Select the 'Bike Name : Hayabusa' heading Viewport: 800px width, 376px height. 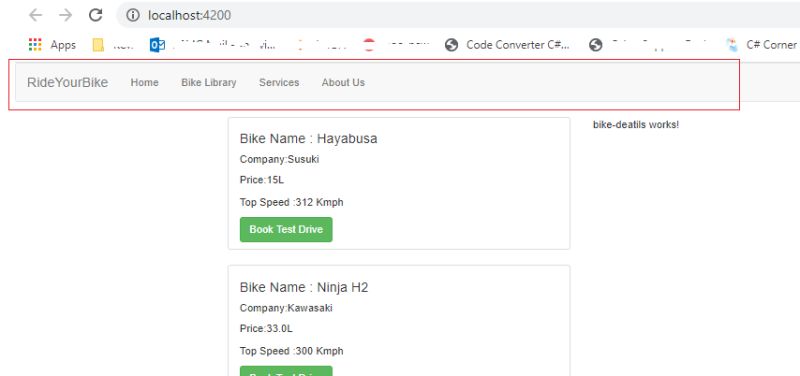click(308, 138)
